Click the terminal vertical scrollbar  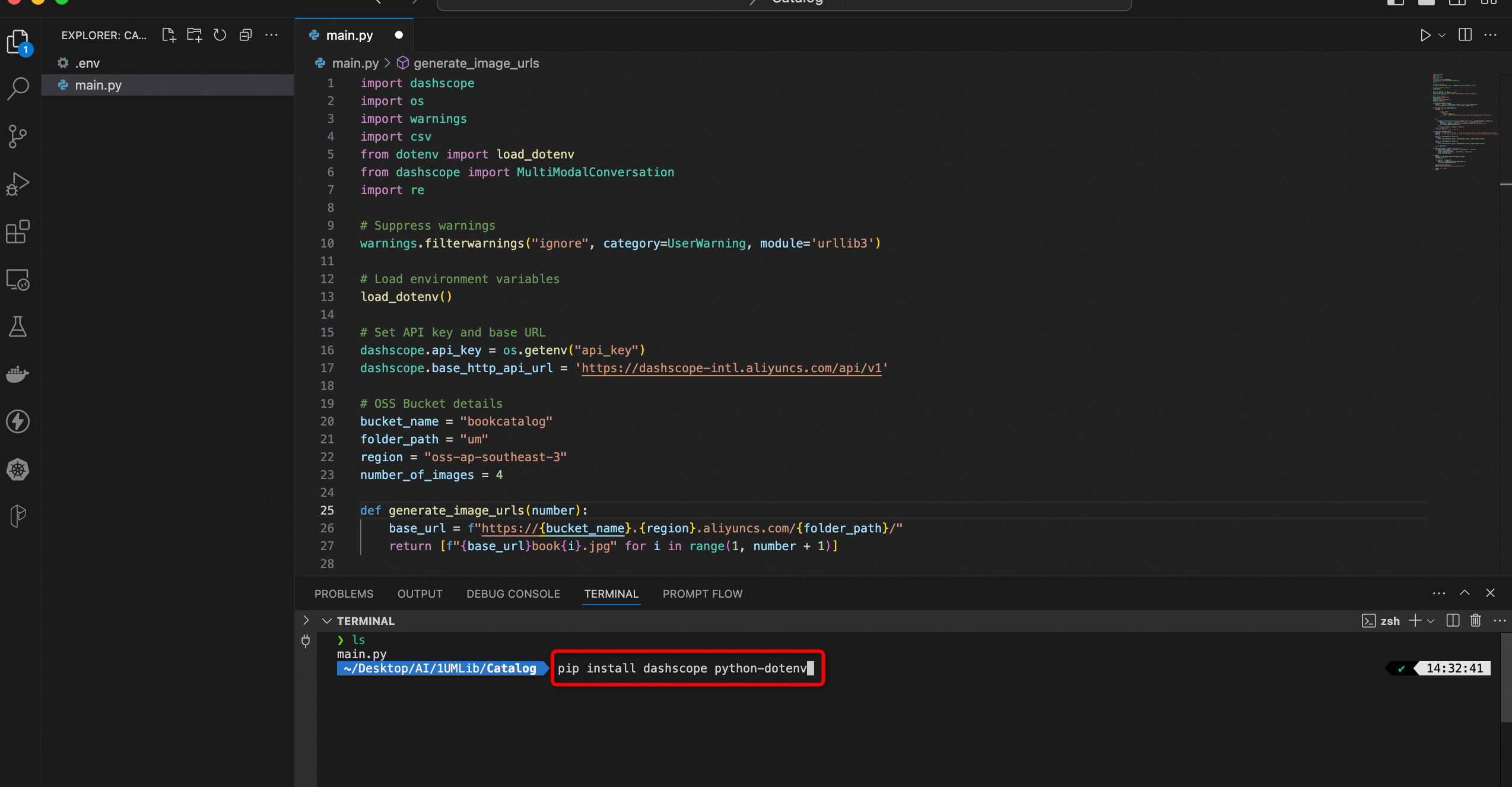coord(1505,678)
